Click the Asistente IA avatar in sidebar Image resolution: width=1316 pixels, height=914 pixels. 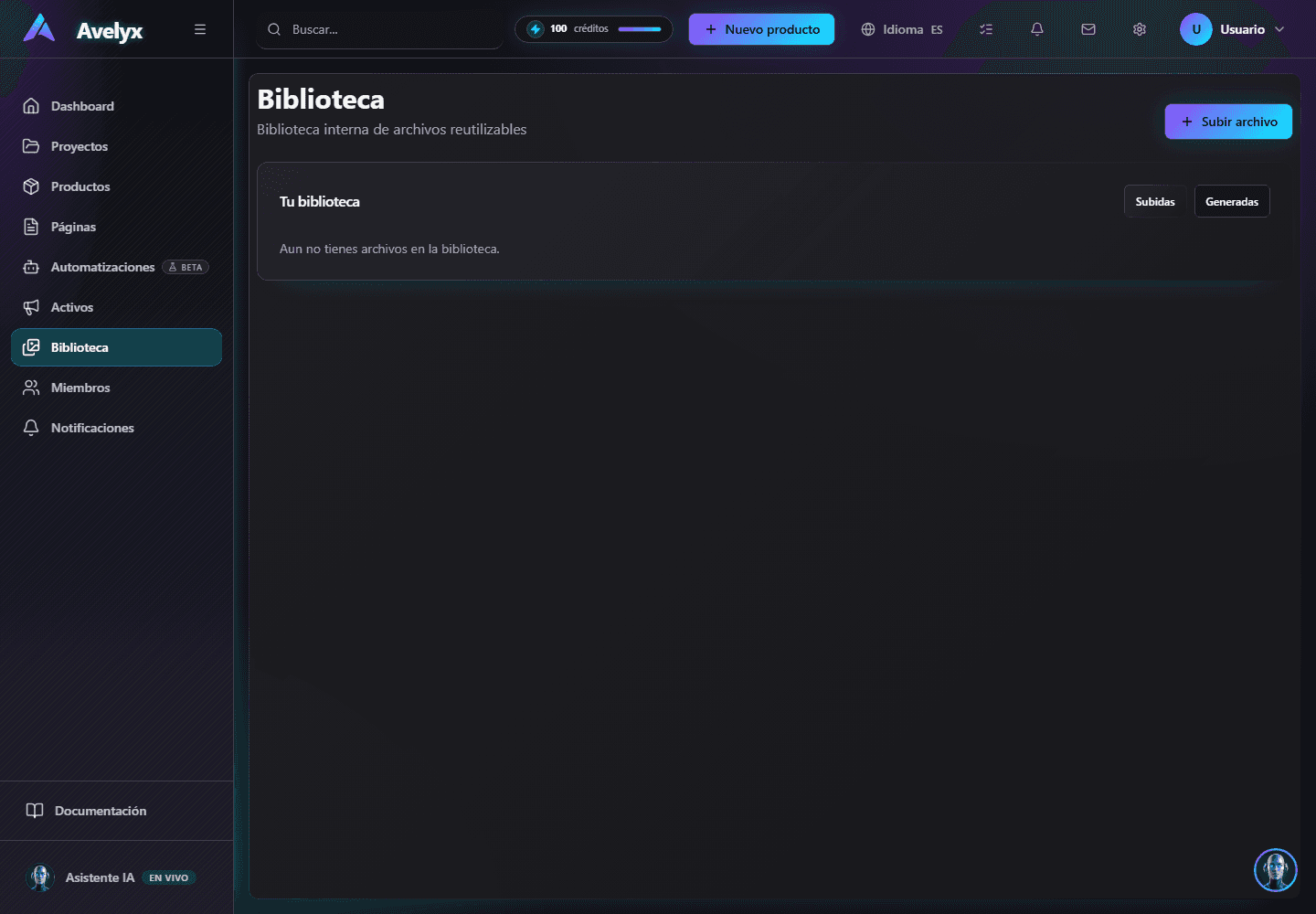(40, 877)
